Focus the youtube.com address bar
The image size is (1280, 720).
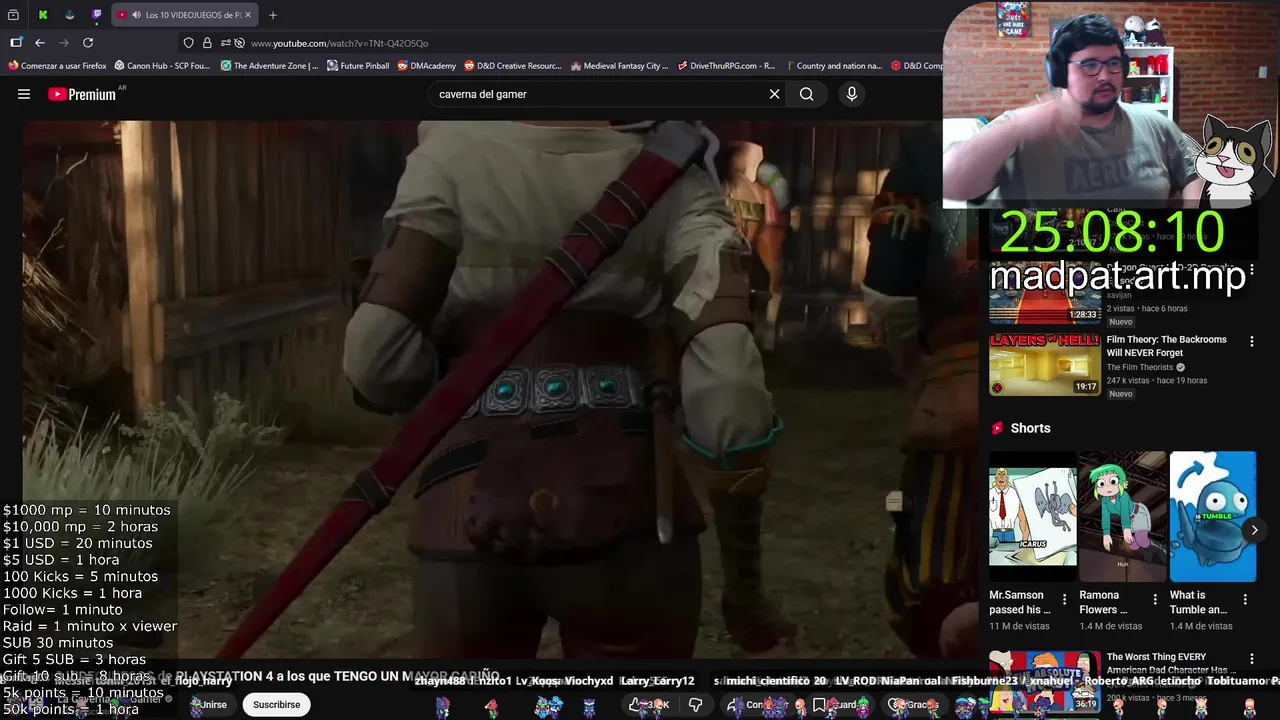560,43
